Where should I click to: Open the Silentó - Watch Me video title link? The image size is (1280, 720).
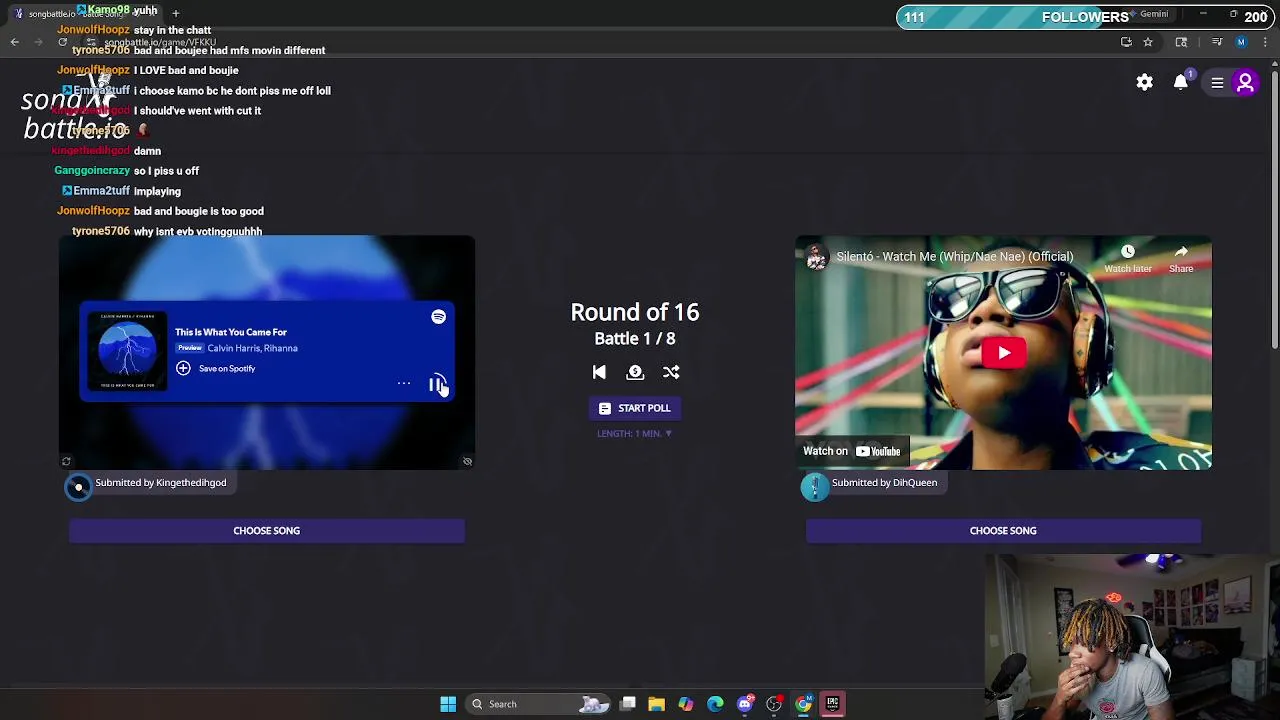(x=955, y=257)
